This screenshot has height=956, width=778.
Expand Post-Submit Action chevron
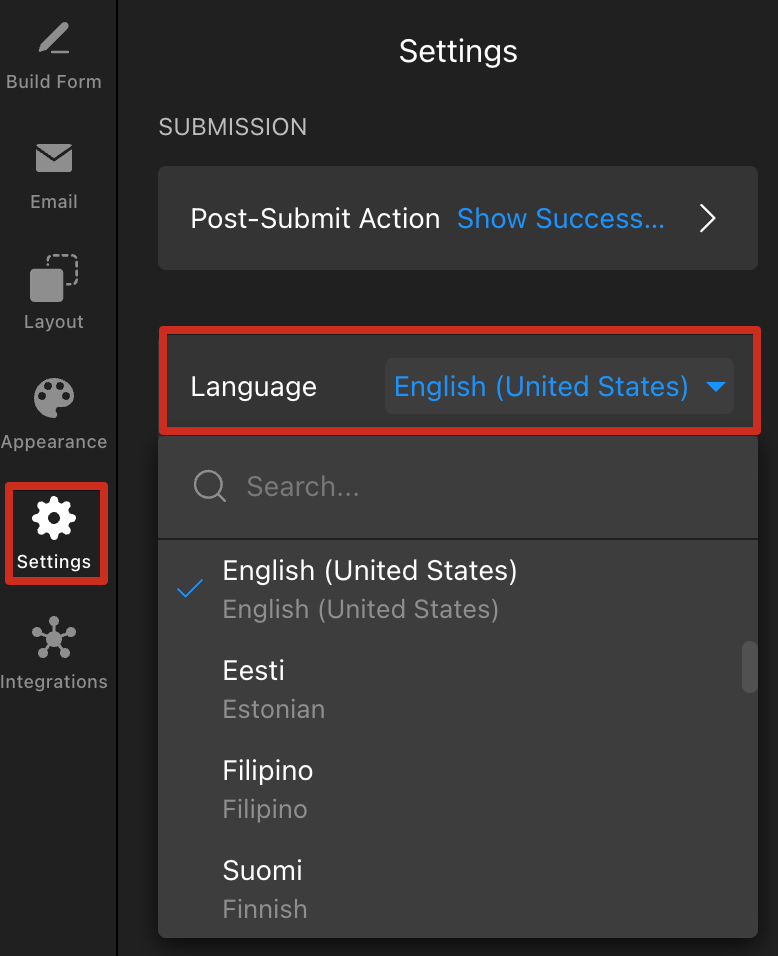tap(707, 218)
